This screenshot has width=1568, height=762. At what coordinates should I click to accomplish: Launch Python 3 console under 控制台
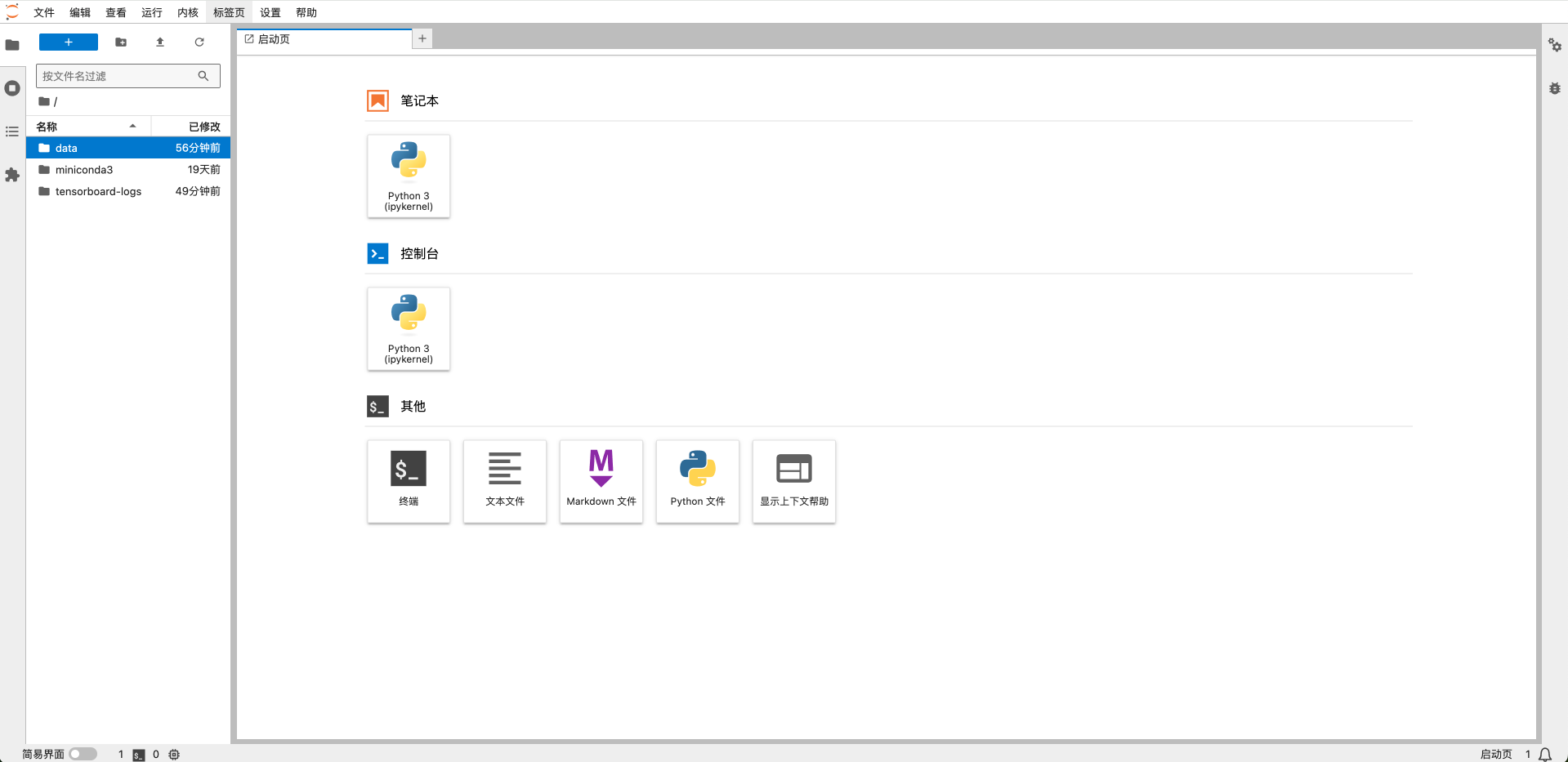pos(409,328)
